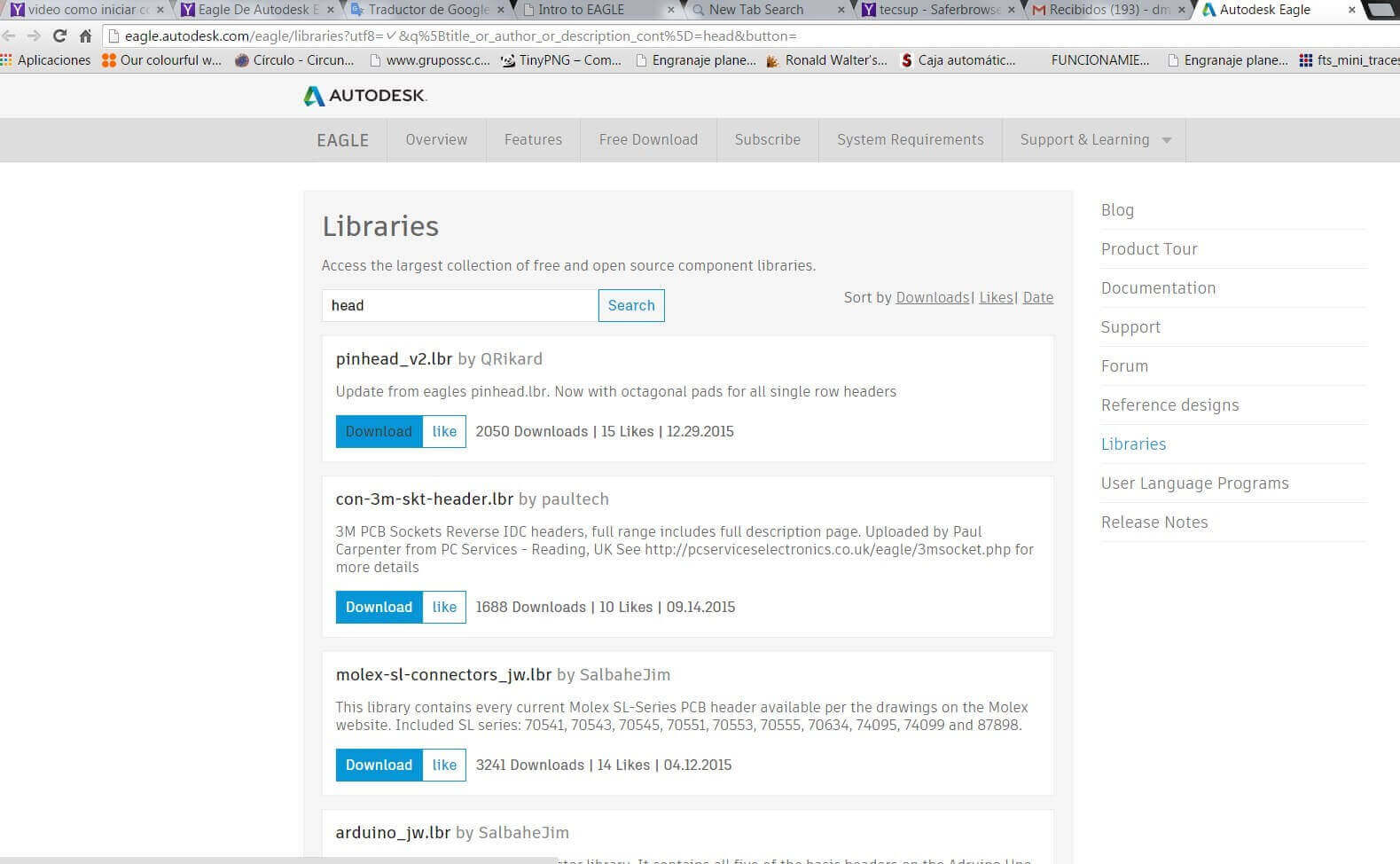Like the molex-sl-connectors_jw.lbr library
The image size is (1400, 864).
click(444, 766)
